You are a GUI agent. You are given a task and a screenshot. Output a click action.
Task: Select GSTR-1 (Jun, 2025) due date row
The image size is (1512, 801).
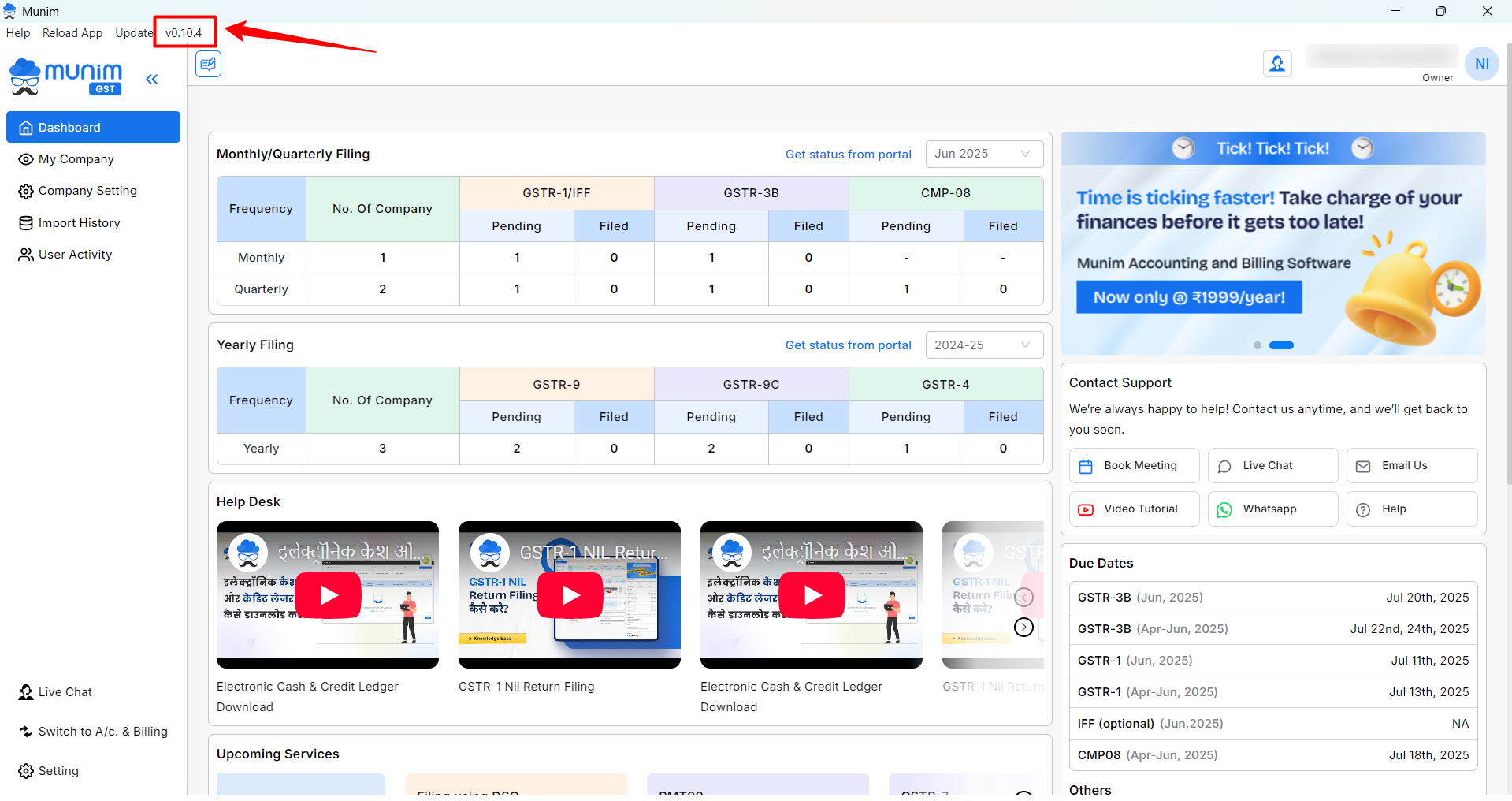tap(1273, 661)
